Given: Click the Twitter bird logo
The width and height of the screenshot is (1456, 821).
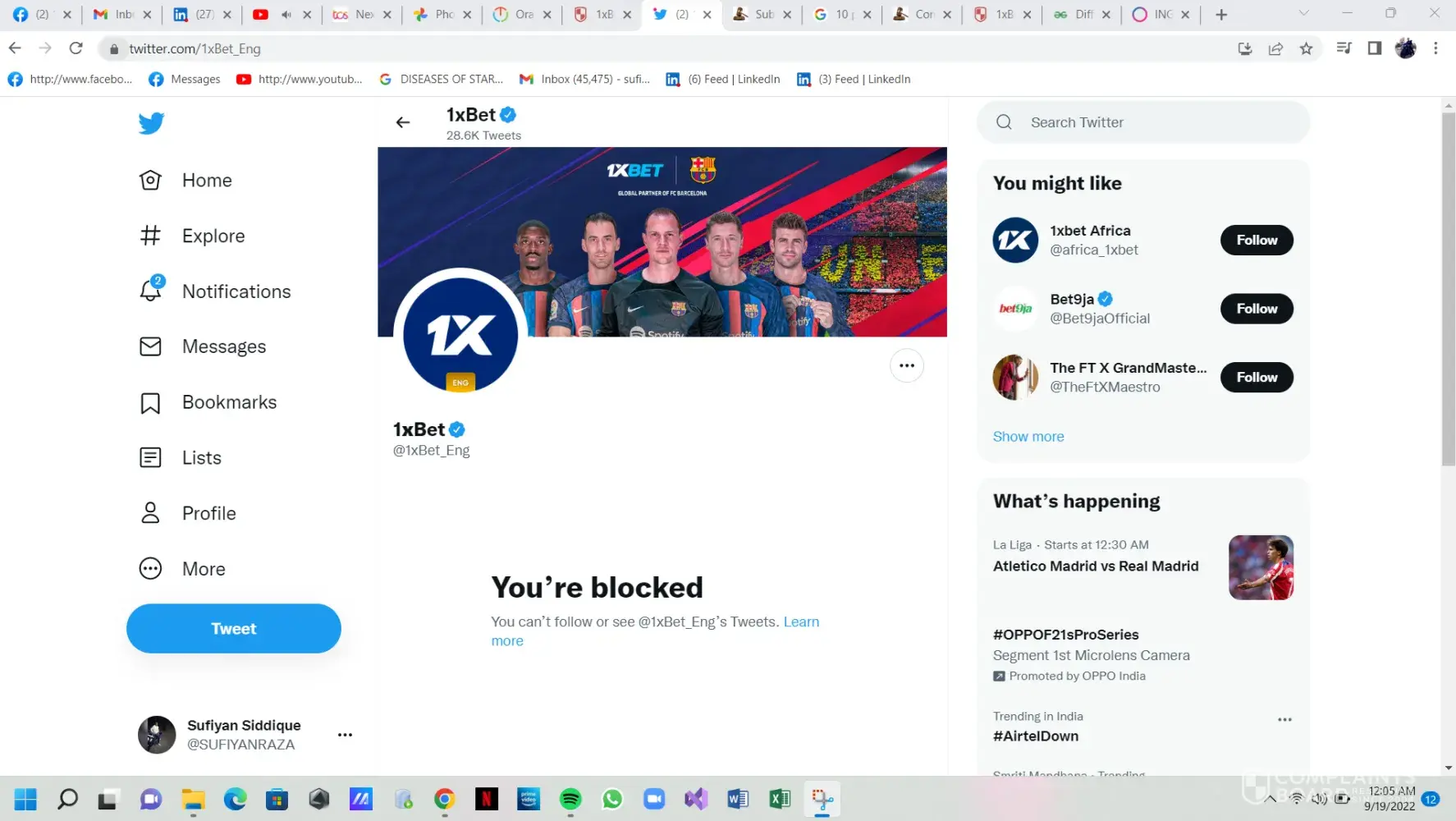Looking at the screenshot, I should [x=151, y=123].
